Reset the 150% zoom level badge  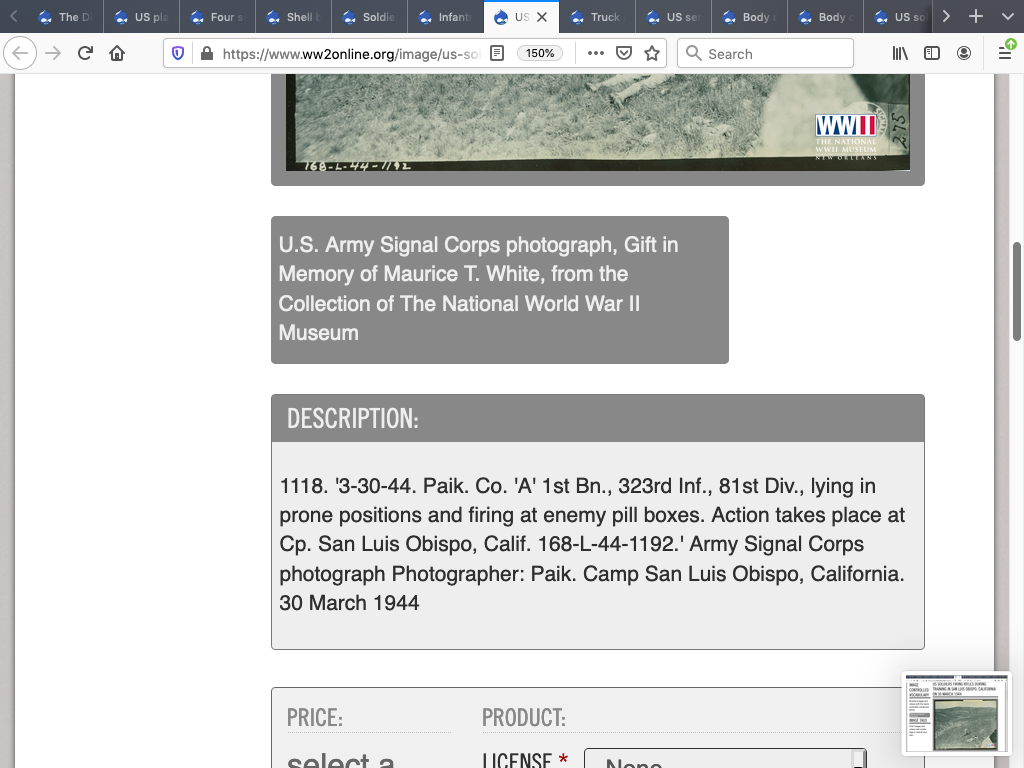540,53
